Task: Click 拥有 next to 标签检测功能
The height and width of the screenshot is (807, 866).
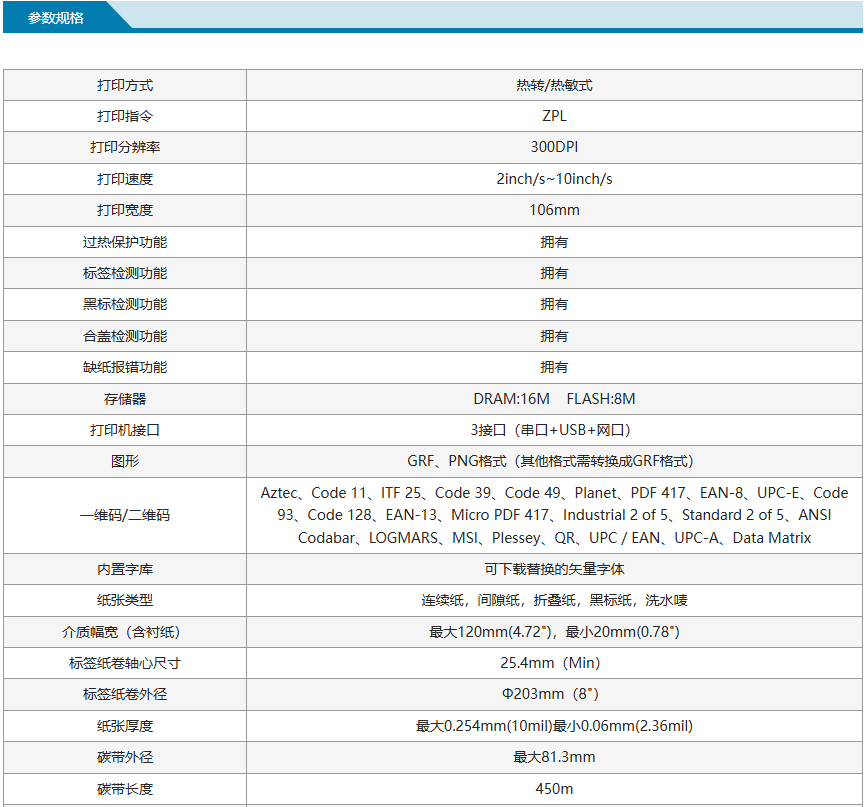Action: click(x=554, y=273)
